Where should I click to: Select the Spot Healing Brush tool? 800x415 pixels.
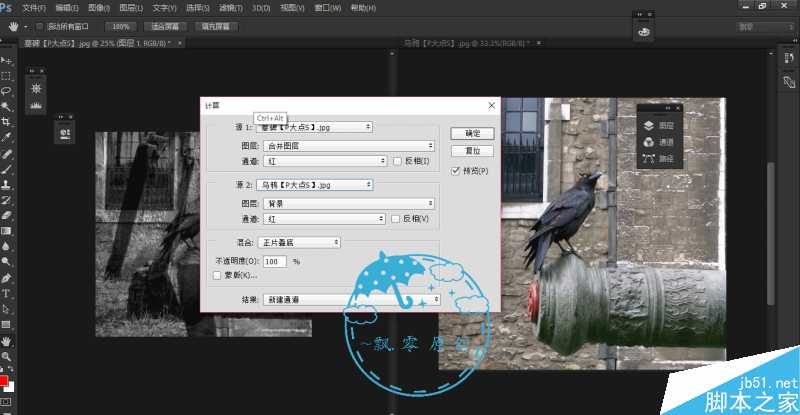pyautogui.click(x=6, y=154)
